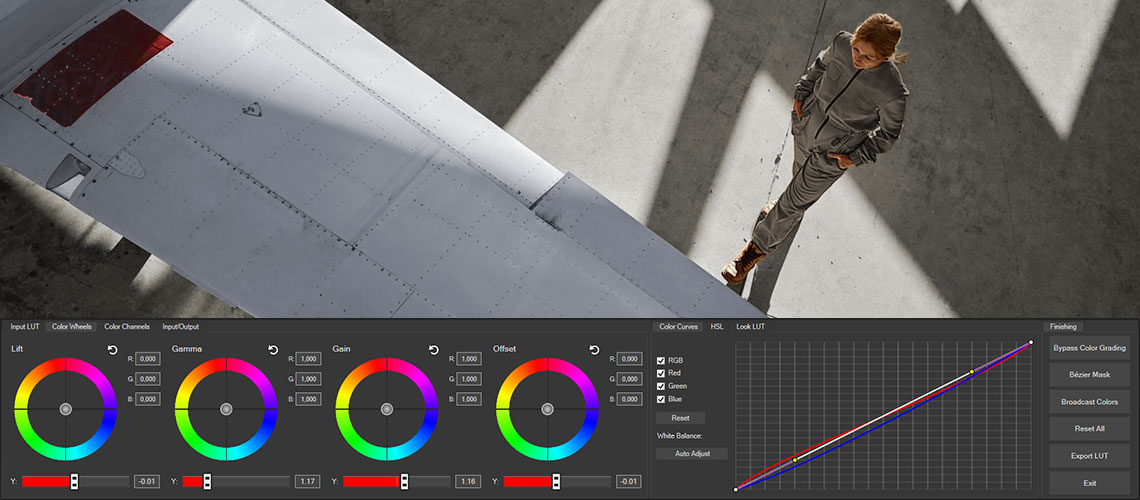Image resolution: width=1140 pixels, height=500 pixels.
Task: Click center point of Offset color wheel
Action: [547, 409]
